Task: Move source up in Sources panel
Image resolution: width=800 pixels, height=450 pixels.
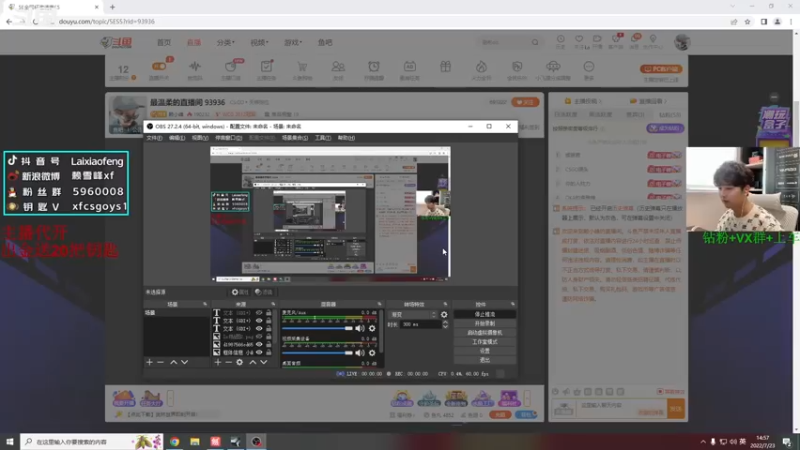Action: click(253, 362)
